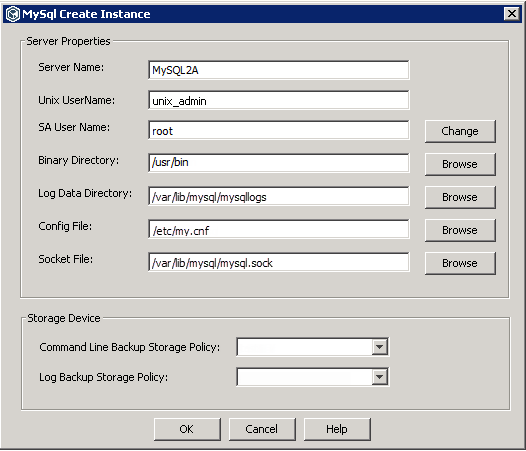Focus the Config File path field
Viewport: 526px width, 451px height.
click(278, 229)
